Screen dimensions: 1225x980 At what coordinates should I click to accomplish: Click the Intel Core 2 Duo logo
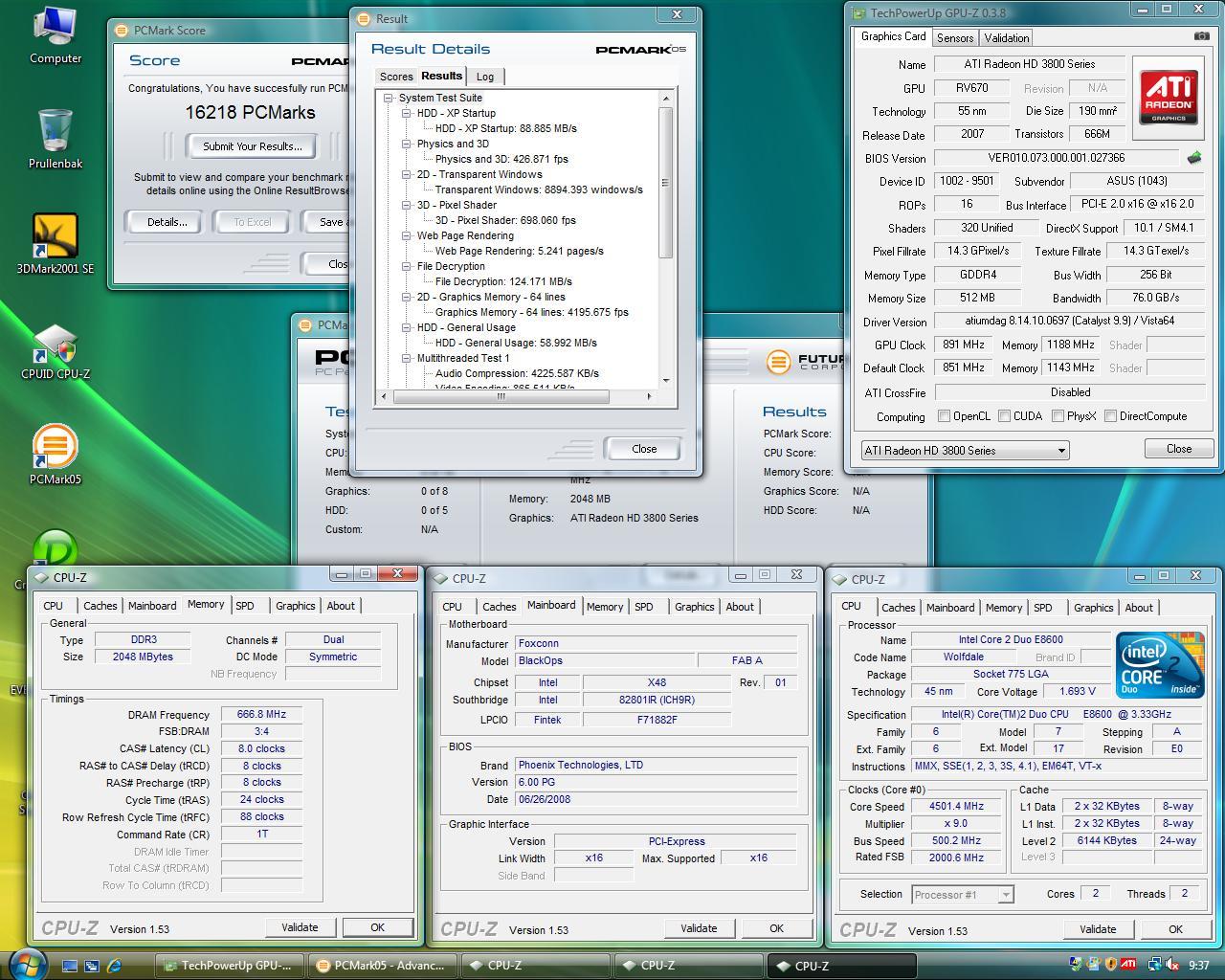pos(1159,664)
